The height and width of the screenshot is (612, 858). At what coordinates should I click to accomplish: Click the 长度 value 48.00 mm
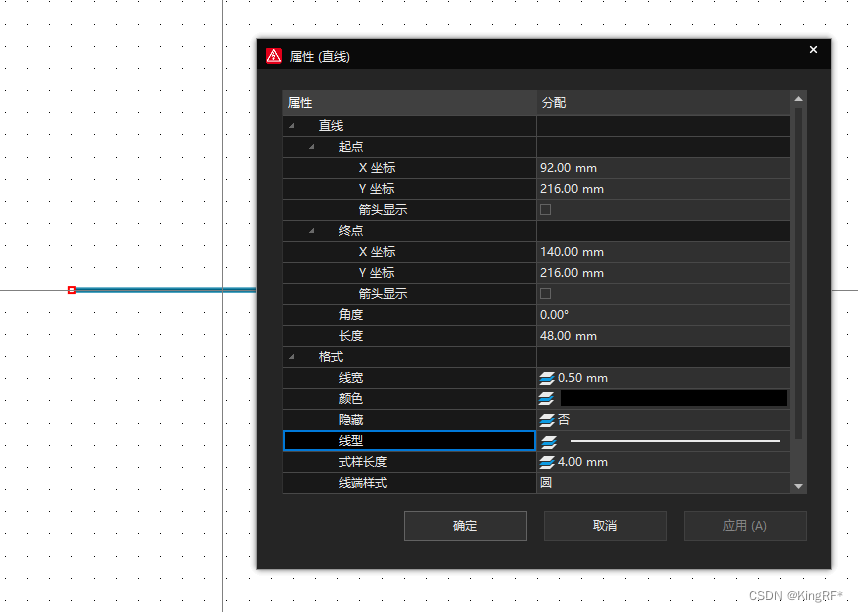tap(663, 336)
